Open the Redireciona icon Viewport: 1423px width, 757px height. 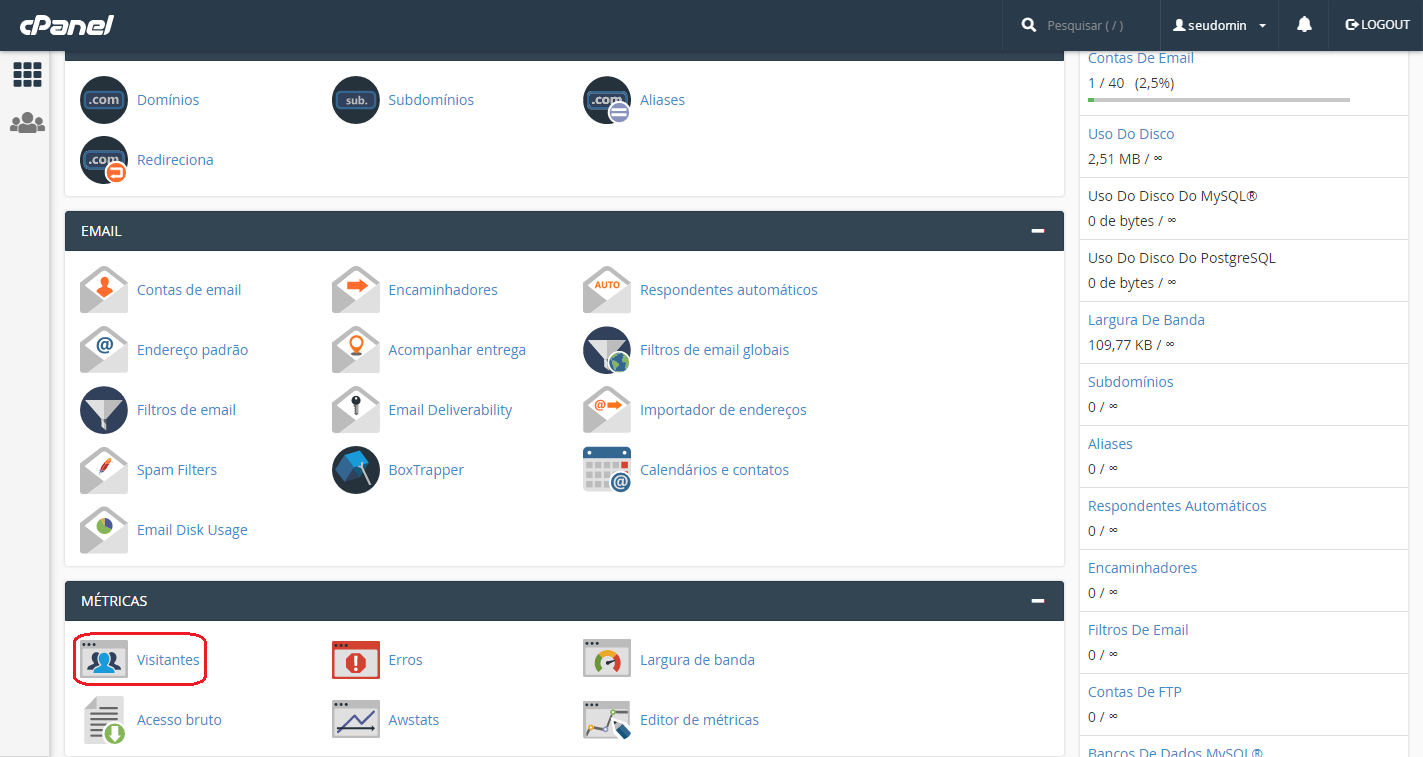[104, 160]
